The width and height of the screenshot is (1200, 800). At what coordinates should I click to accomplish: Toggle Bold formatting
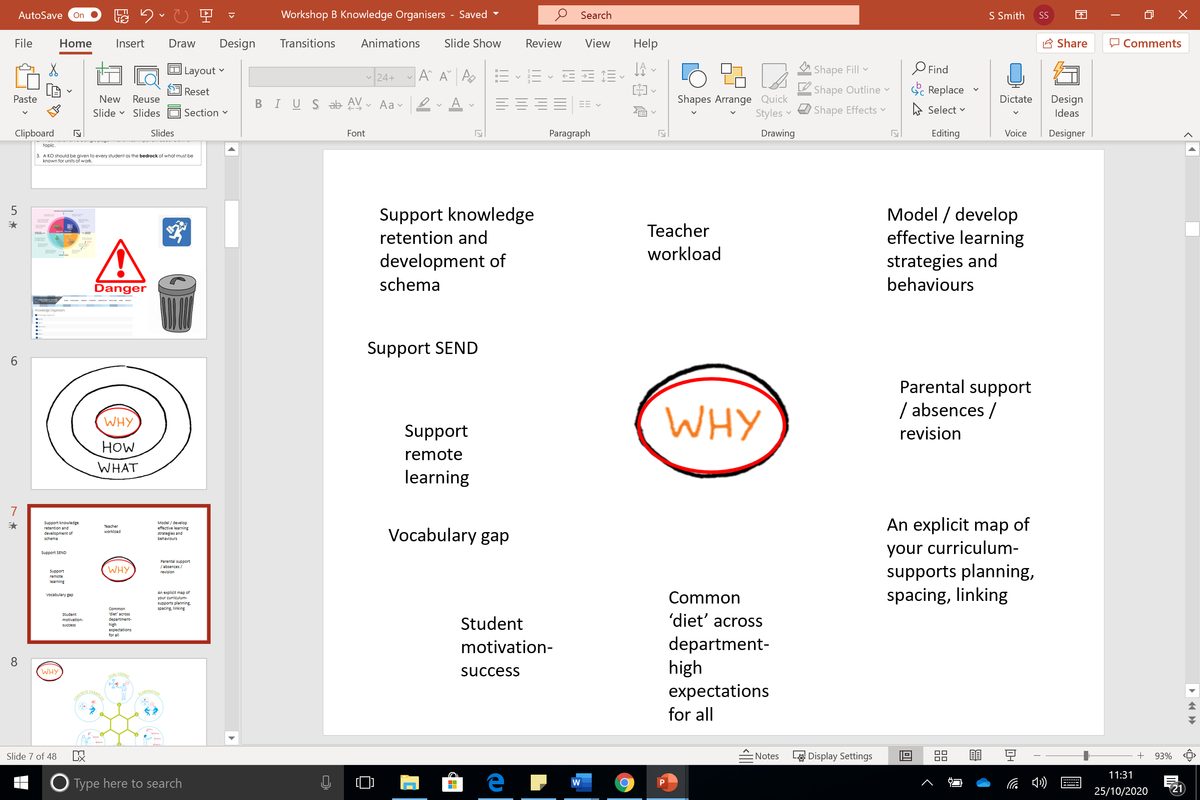click(x=259, y=104)
